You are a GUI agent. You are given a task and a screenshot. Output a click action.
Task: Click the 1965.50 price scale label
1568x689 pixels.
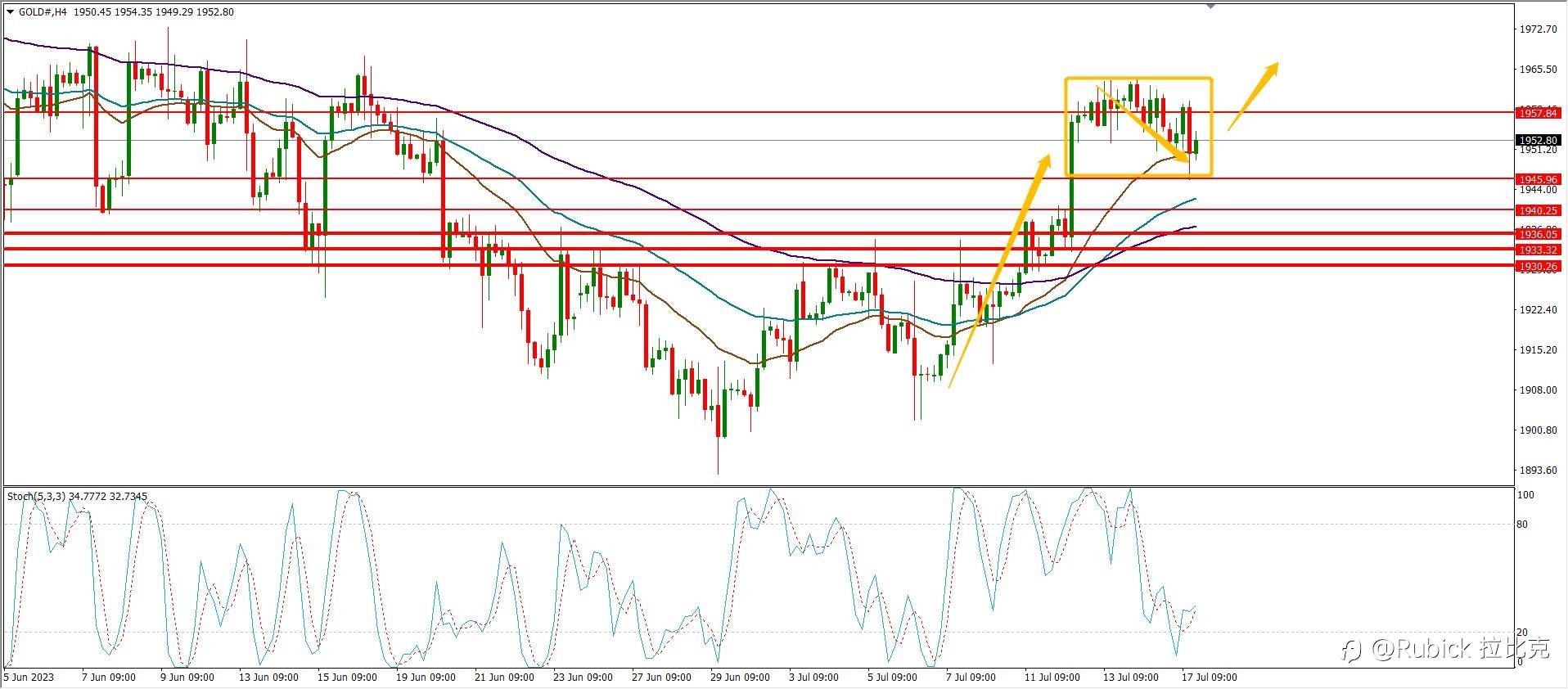[x=1538, y=70]
